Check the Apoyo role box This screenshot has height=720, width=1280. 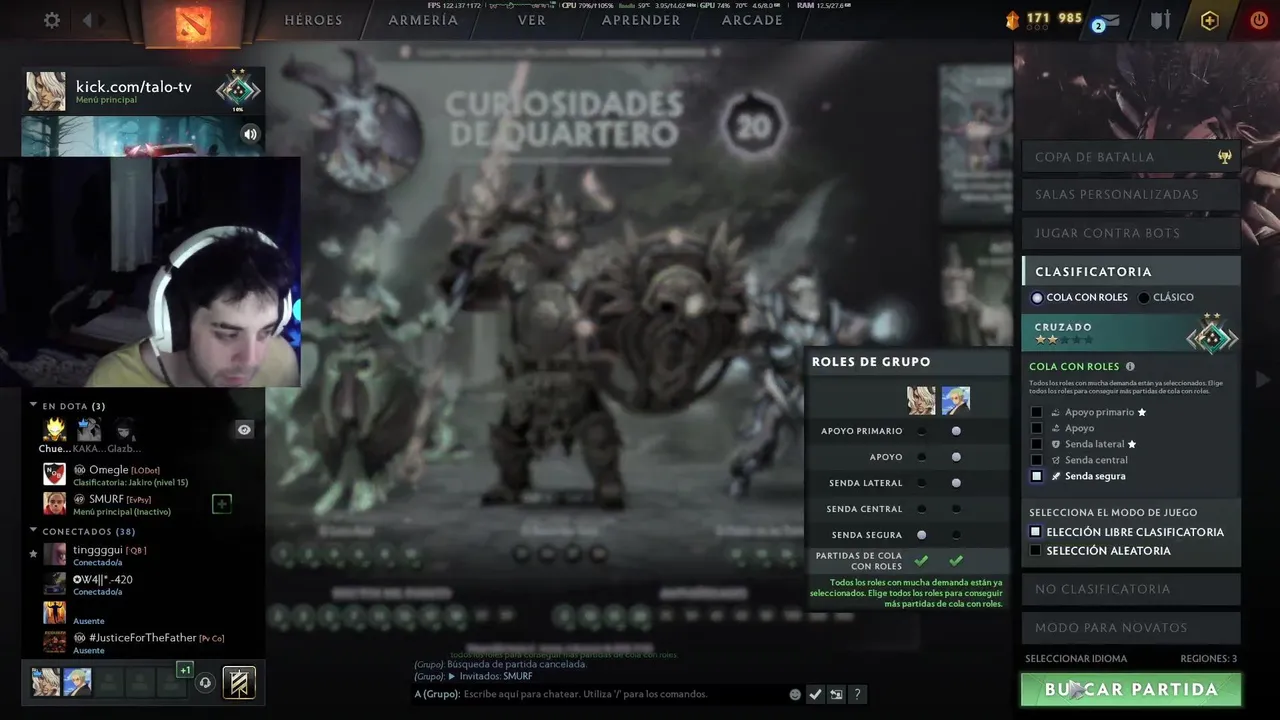[x=1036, y=428]
